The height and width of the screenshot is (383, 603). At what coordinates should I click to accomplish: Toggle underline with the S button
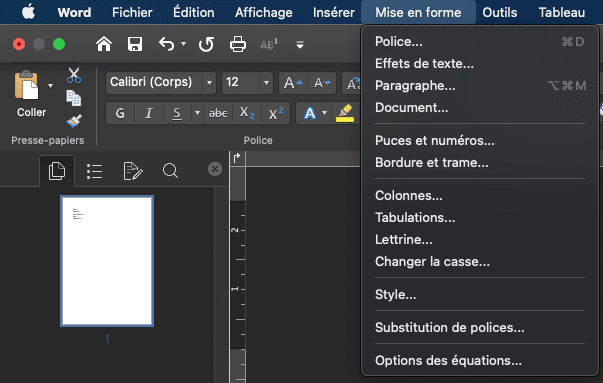tap(177, 113)
